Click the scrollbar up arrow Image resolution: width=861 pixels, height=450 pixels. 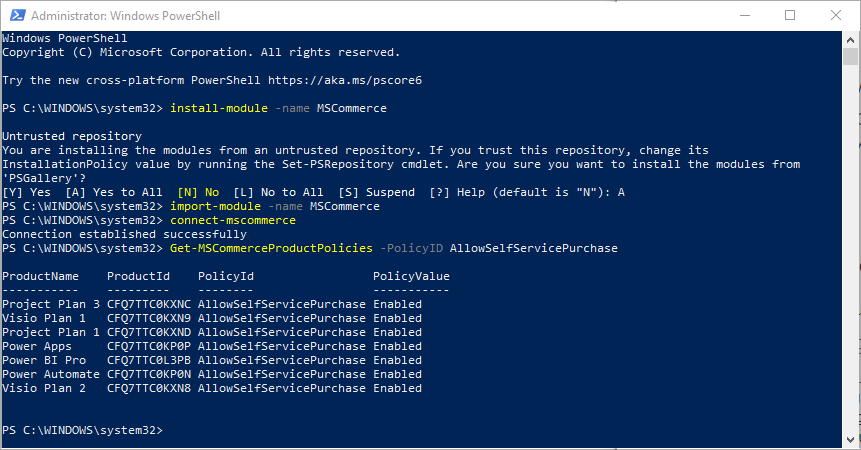point(850,40)
